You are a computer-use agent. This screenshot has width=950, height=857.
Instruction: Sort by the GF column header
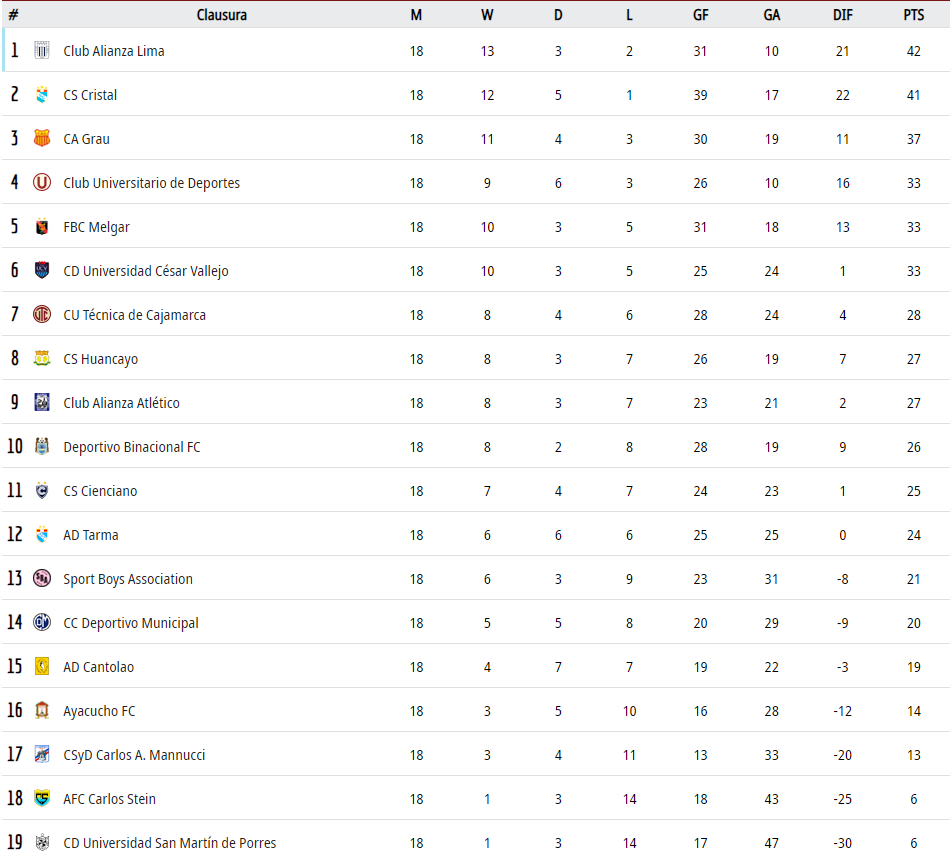click(x=700, y=15)
